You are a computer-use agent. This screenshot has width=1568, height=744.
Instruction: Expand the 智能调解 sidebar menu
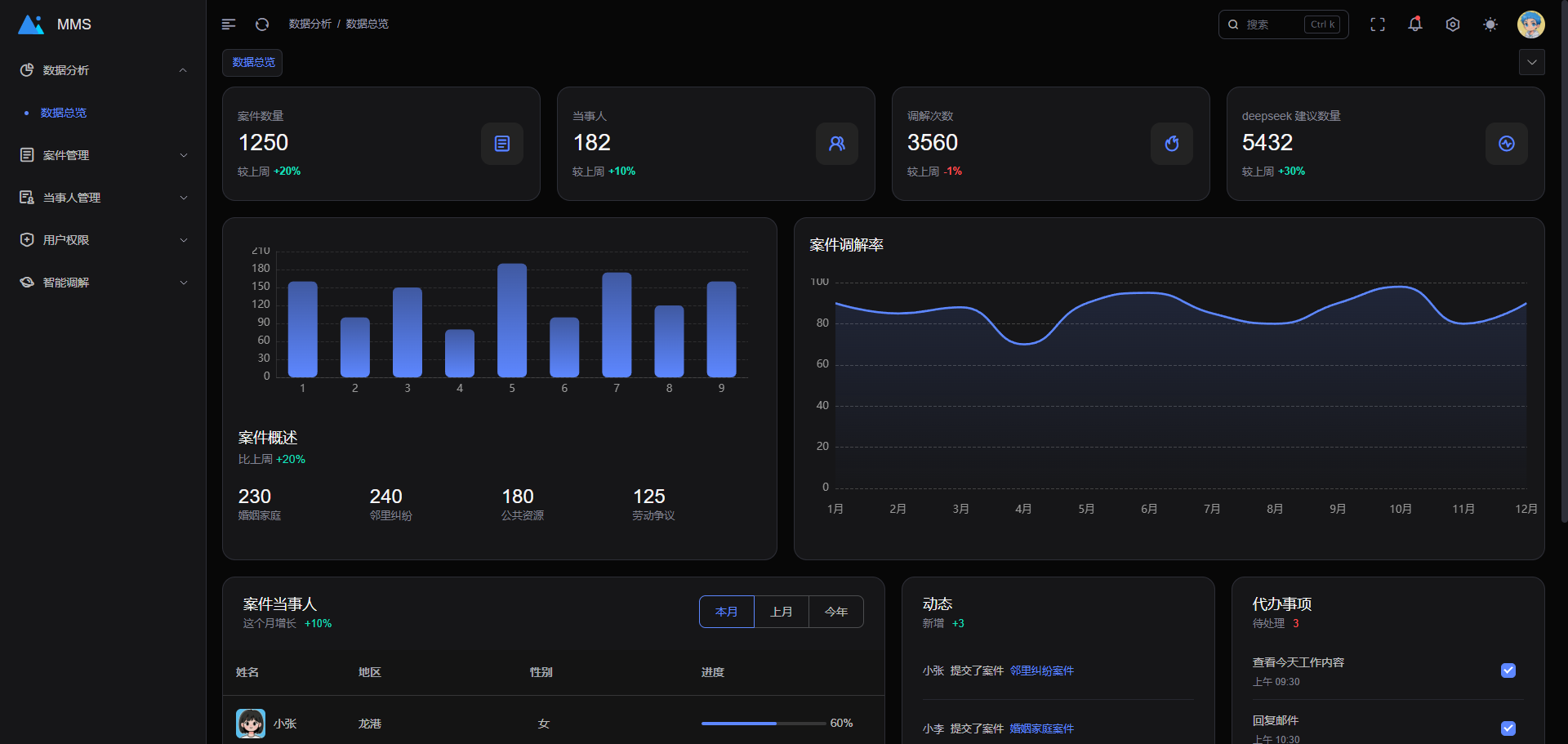coord(103,283)
